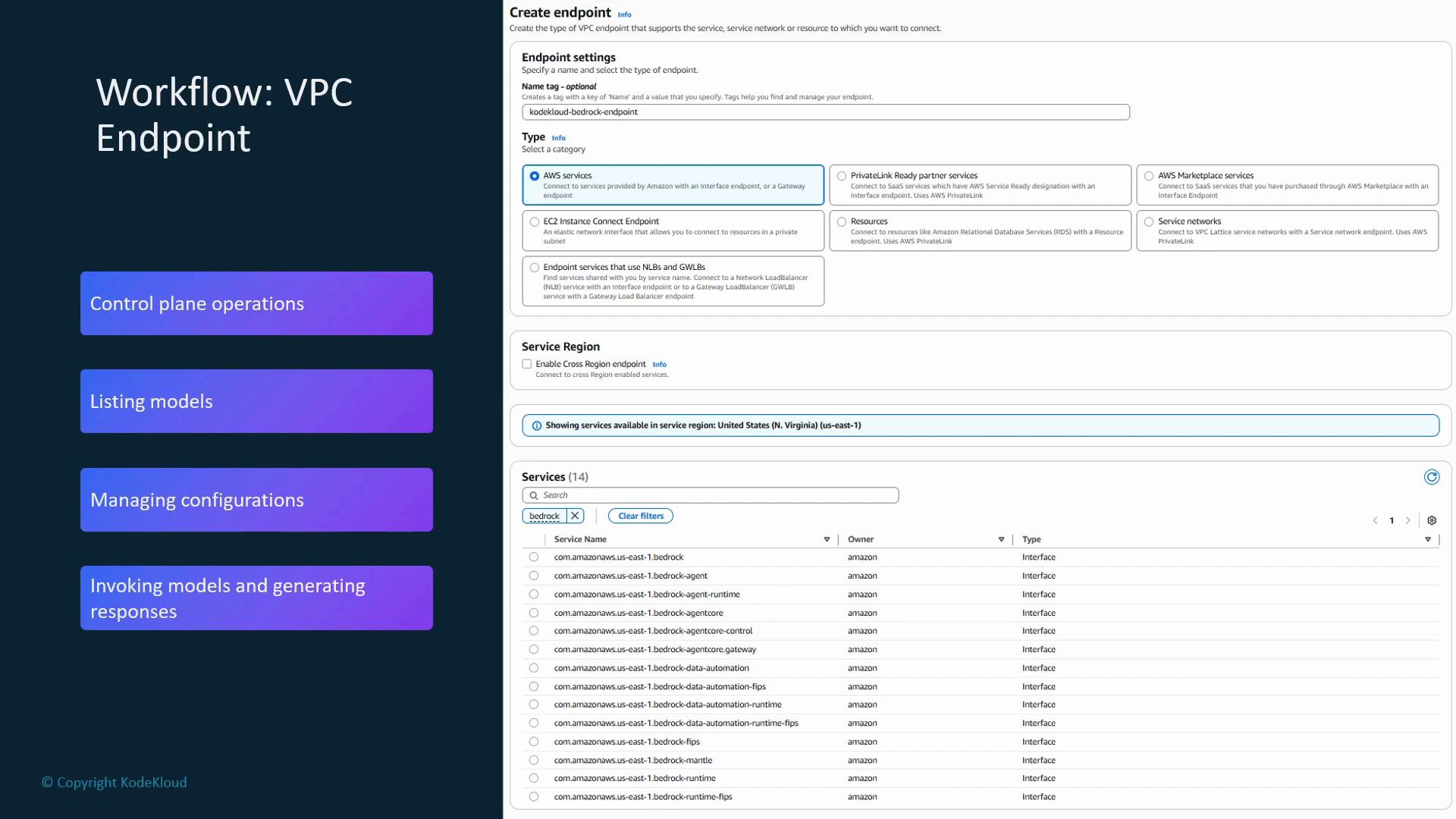
Task: Click Invoking models and generating responses box
Action: point(256,598)
